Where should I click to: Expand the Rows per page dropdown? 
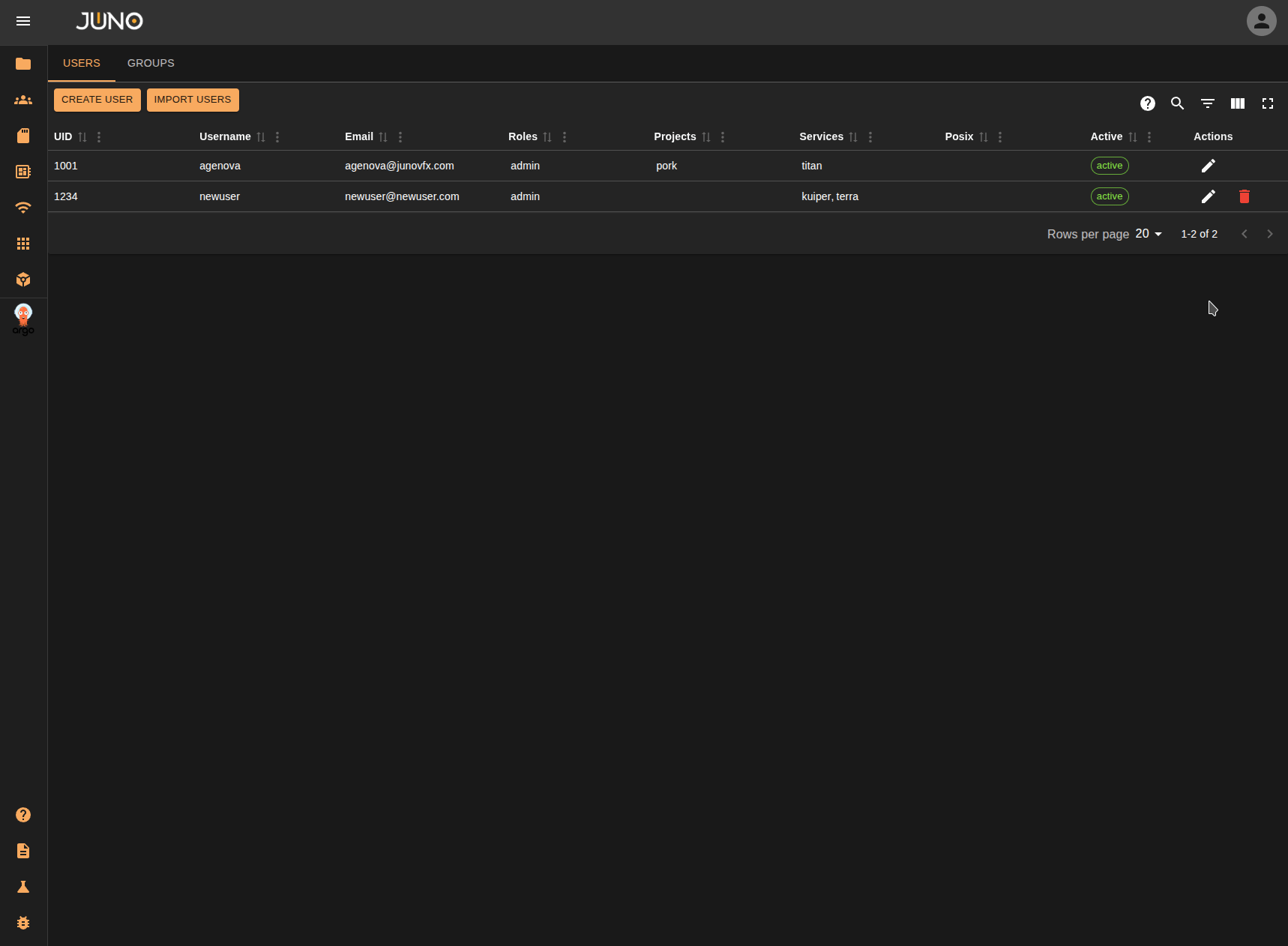tap(1148, 234)
